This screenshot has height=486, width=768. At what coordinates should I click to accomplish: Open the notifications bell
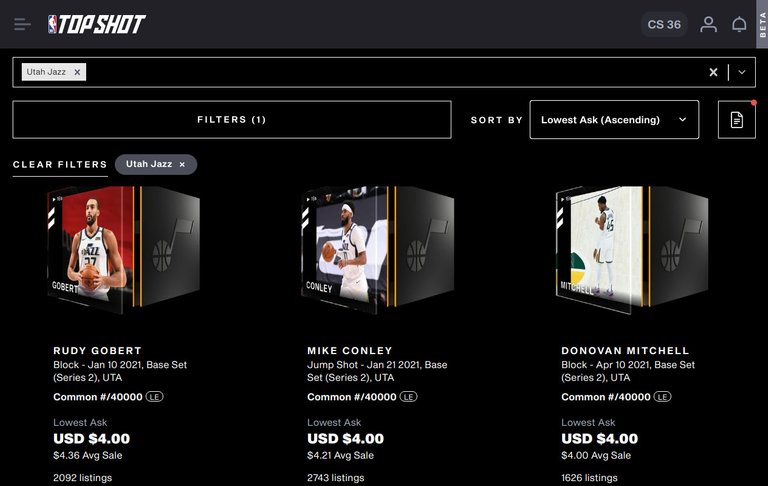tap(739, 24)
